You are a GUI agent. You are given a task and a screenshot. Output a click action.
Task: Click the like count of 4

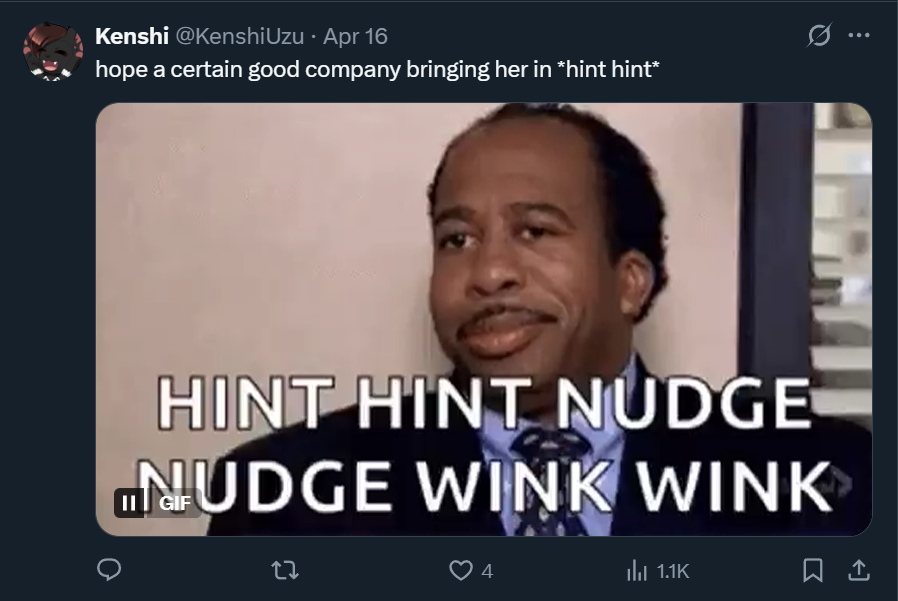pos(487,571)
